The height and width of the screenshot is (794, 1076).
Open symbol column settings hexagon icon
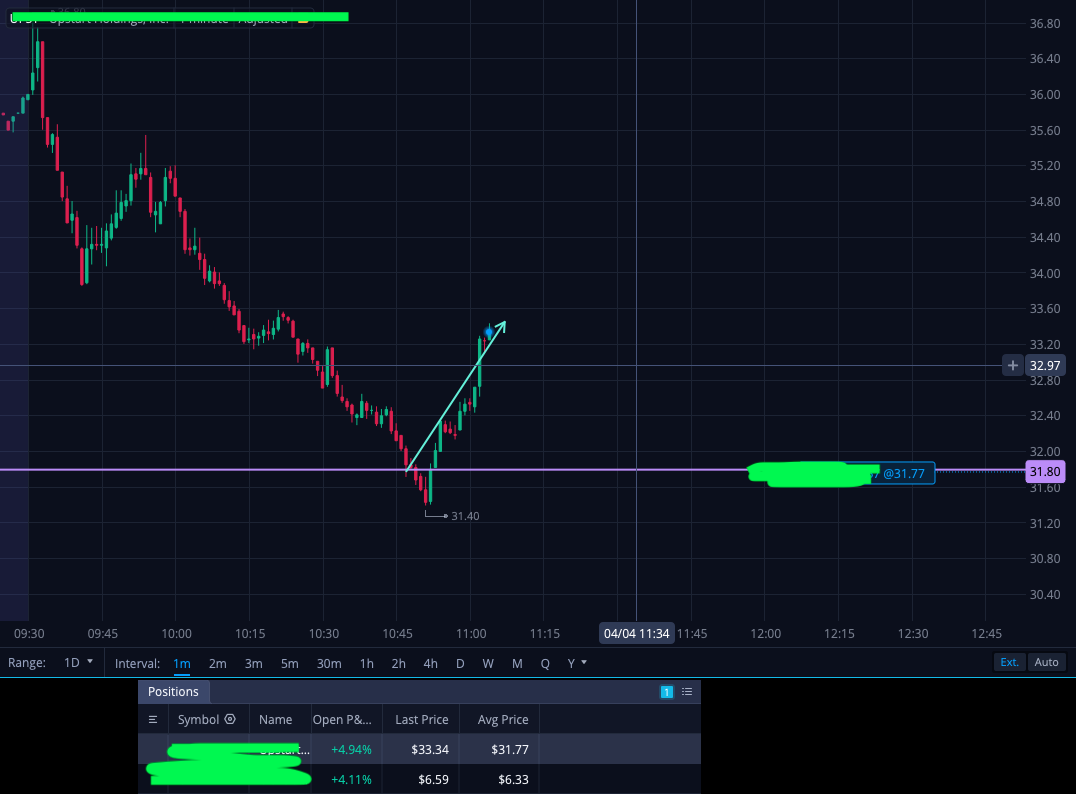click(231, 719)
